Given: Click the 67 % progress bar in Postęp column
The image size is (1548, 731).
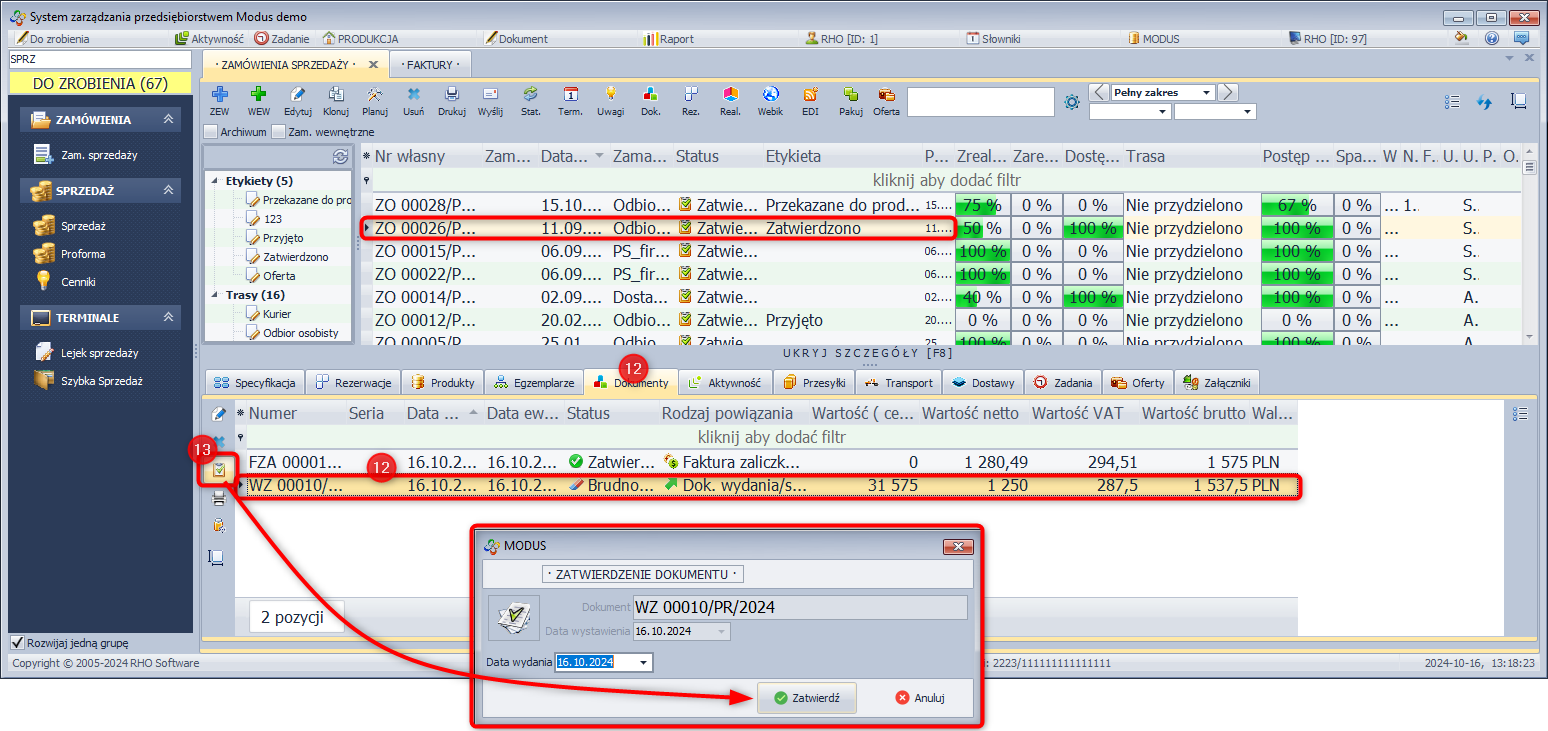Looking at the screenshot, I should point(1296,205).
